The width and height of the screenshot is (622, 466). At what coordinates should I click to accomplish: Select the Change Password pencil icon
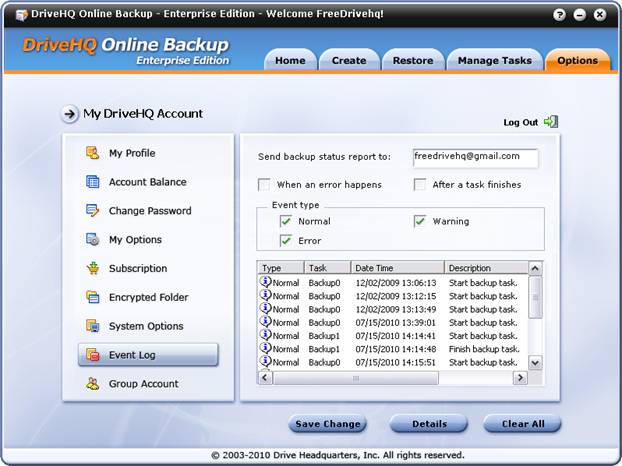point(92,211)
